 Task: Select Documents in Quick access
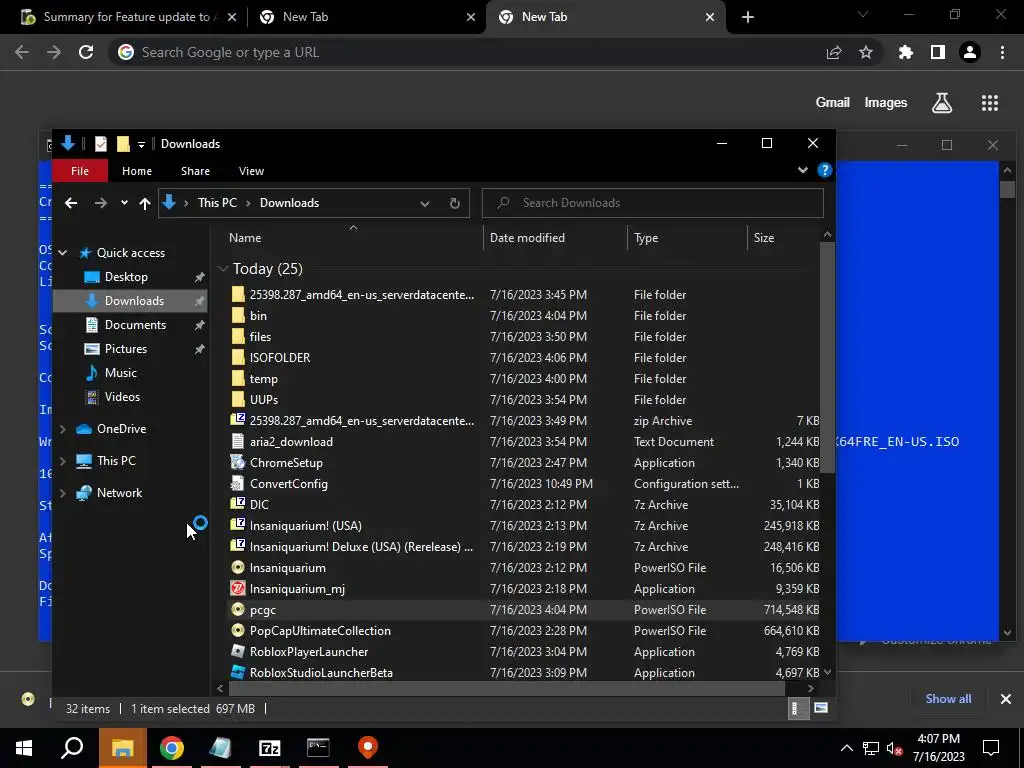135,325
